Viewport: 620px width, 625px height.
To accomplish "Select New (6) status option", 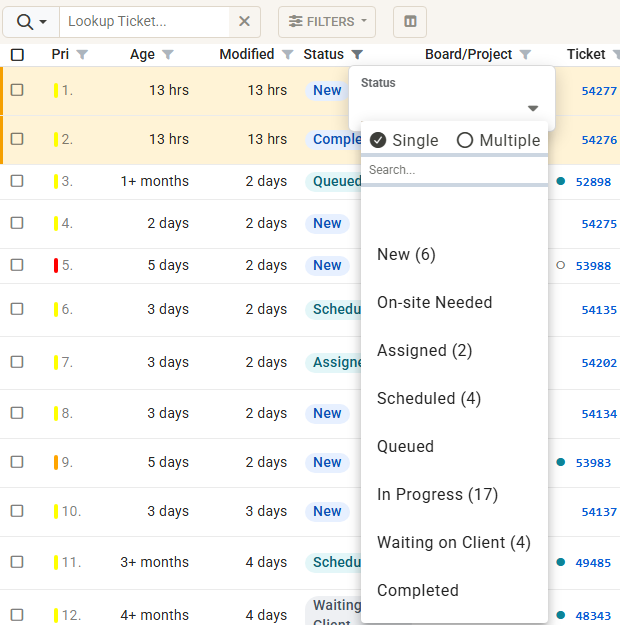I will pyautogui.click(x=455, y=254).
